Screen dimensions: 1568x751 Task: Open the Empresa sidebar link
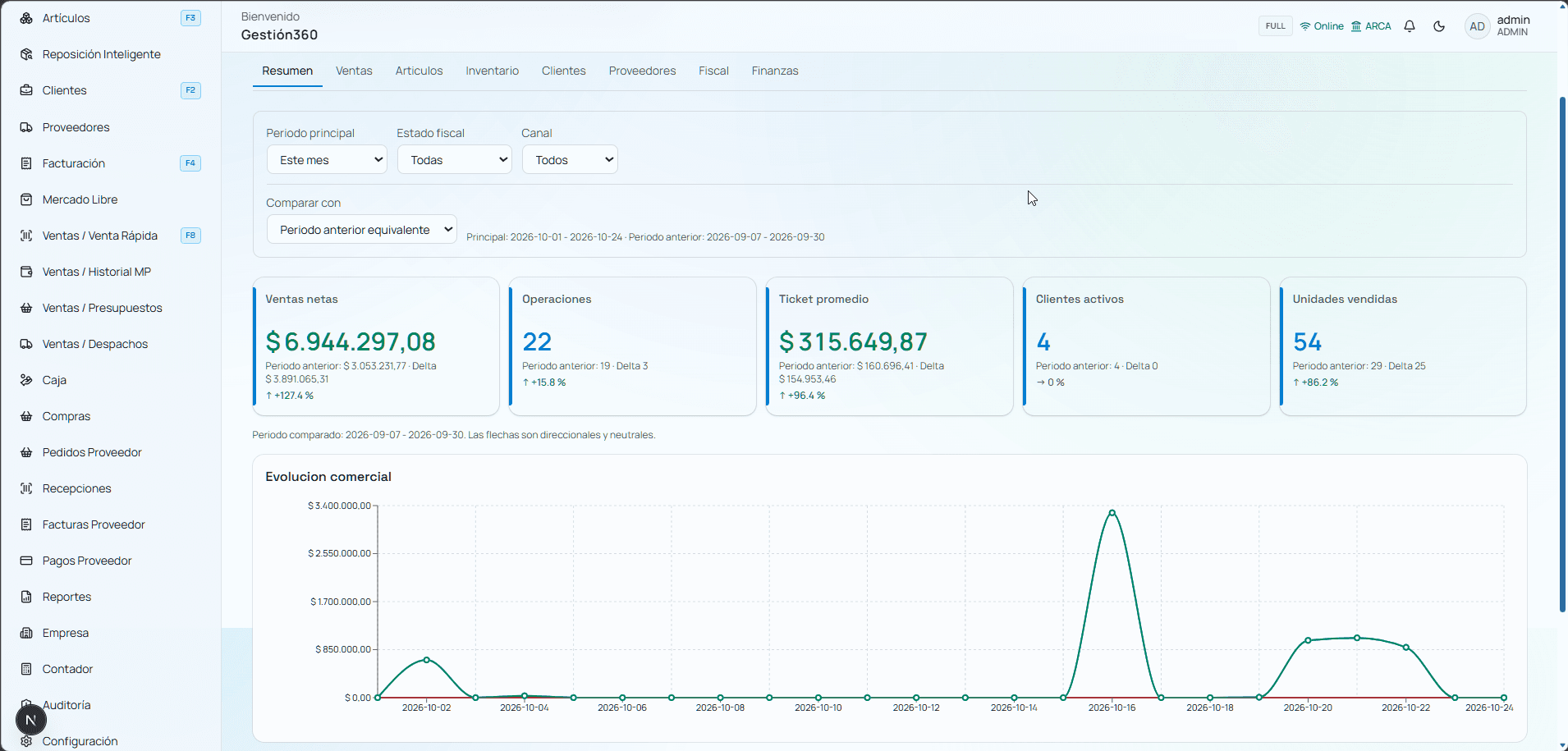point(66,633)
